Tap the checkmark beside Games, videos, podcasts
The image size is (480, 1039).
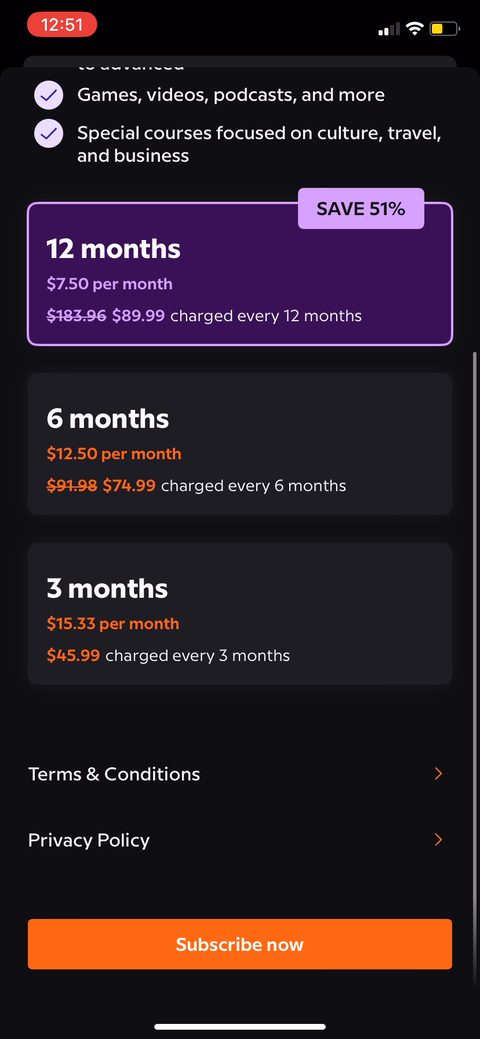point(48,95)
